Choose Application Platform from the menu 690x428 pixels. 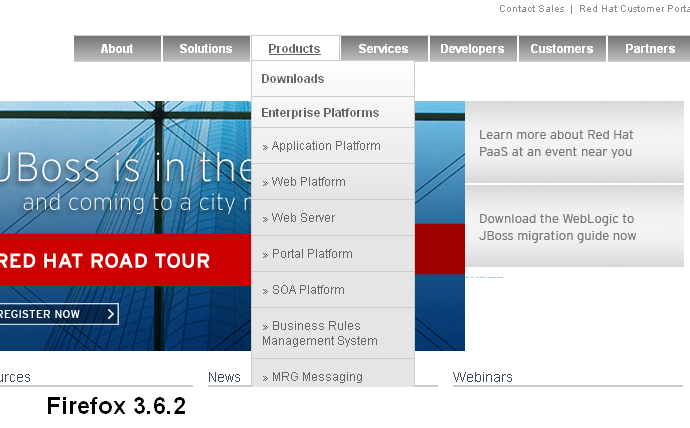point(333,146)
